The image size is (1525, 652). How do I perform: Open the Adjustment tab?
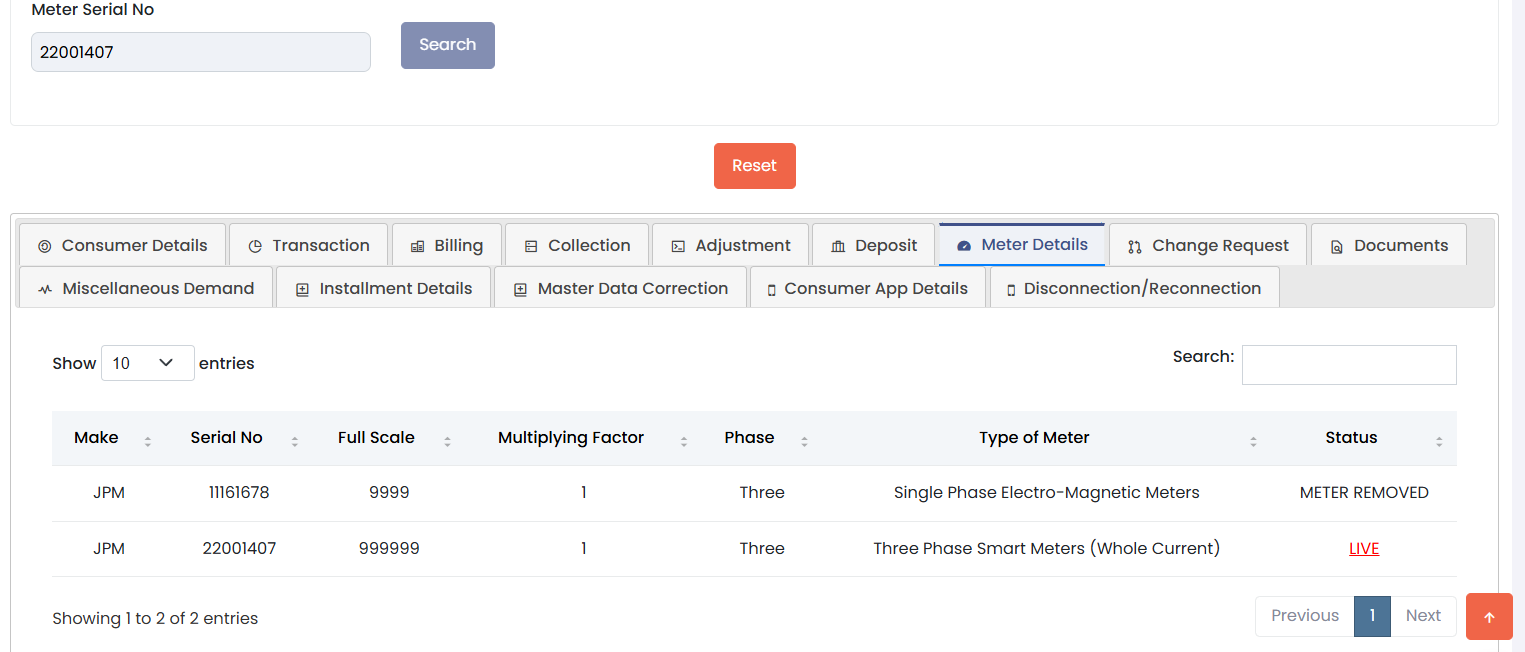pos(730,245)
